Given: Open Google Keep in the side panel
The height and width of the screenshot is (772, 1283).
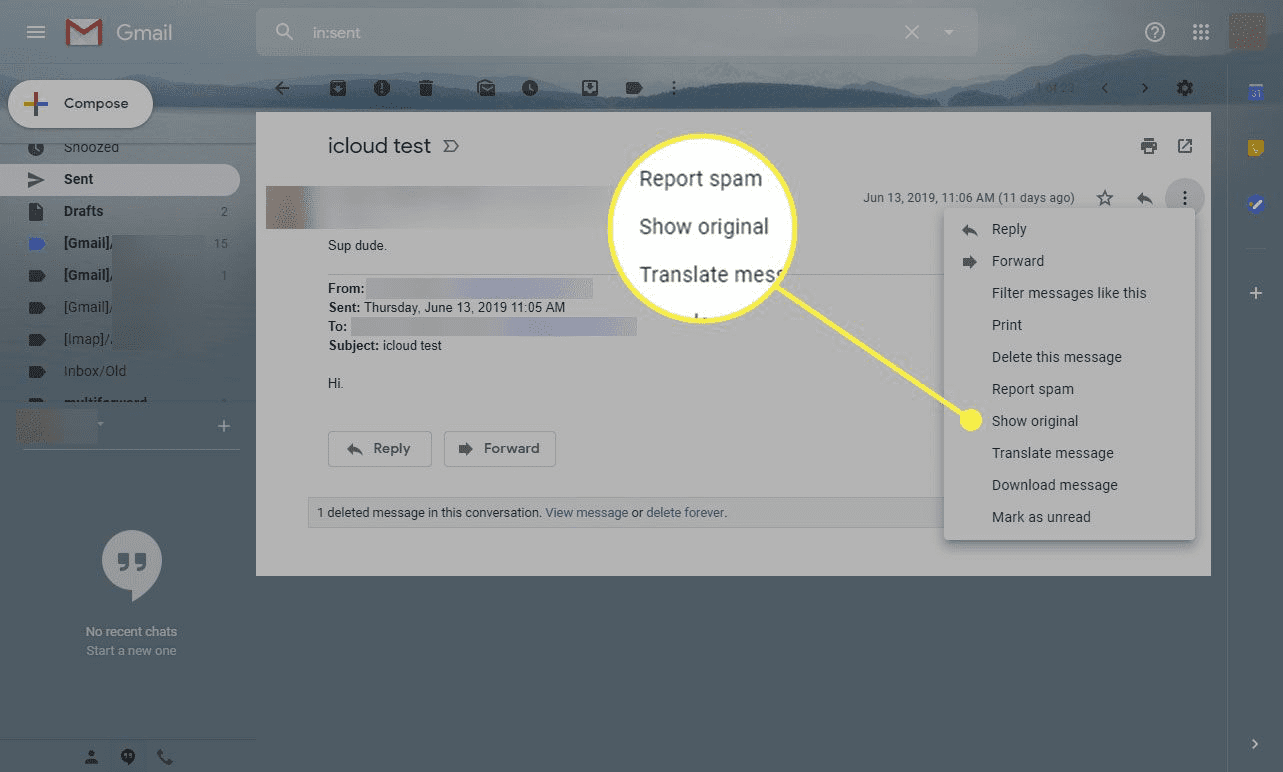Looking at the screenshot, I should (x=1255, y=146).
